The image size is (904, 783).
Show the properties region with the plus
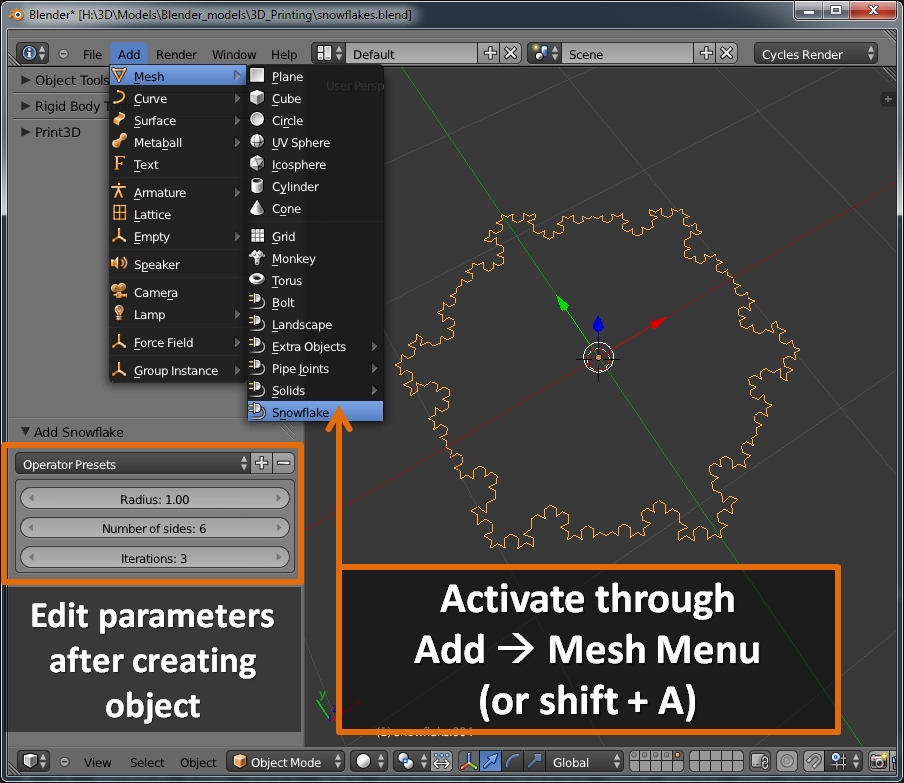tap(887, 99)
